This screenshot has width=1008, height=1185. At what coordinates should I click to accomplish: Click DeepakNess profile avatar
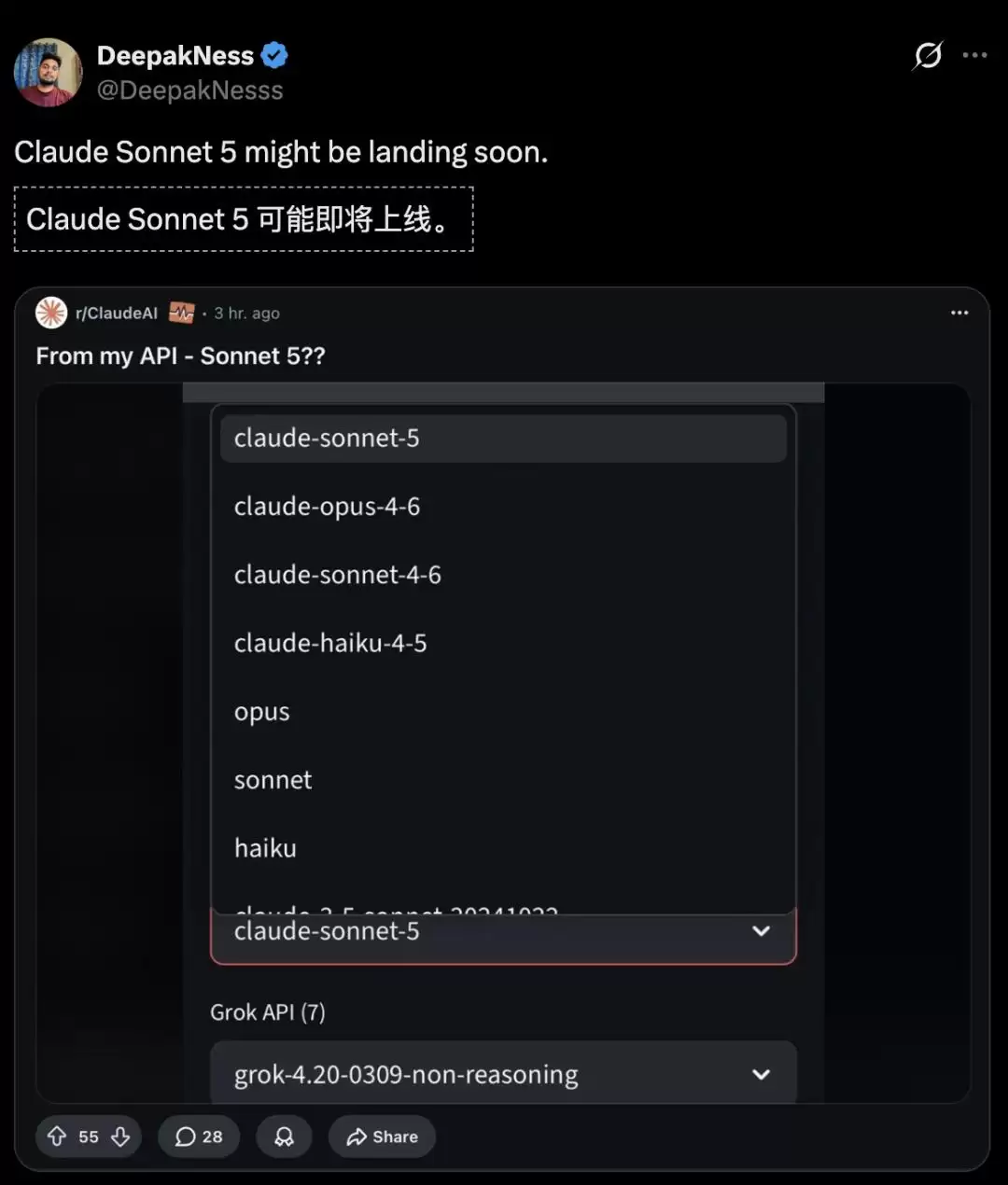point(48,72)
